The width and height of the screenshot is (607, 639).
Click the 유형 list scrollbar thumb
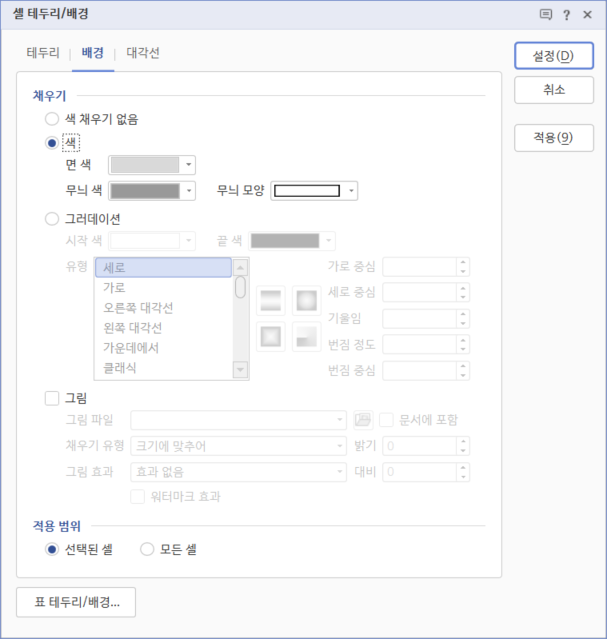pyautogui.click(x=241, y=287)
